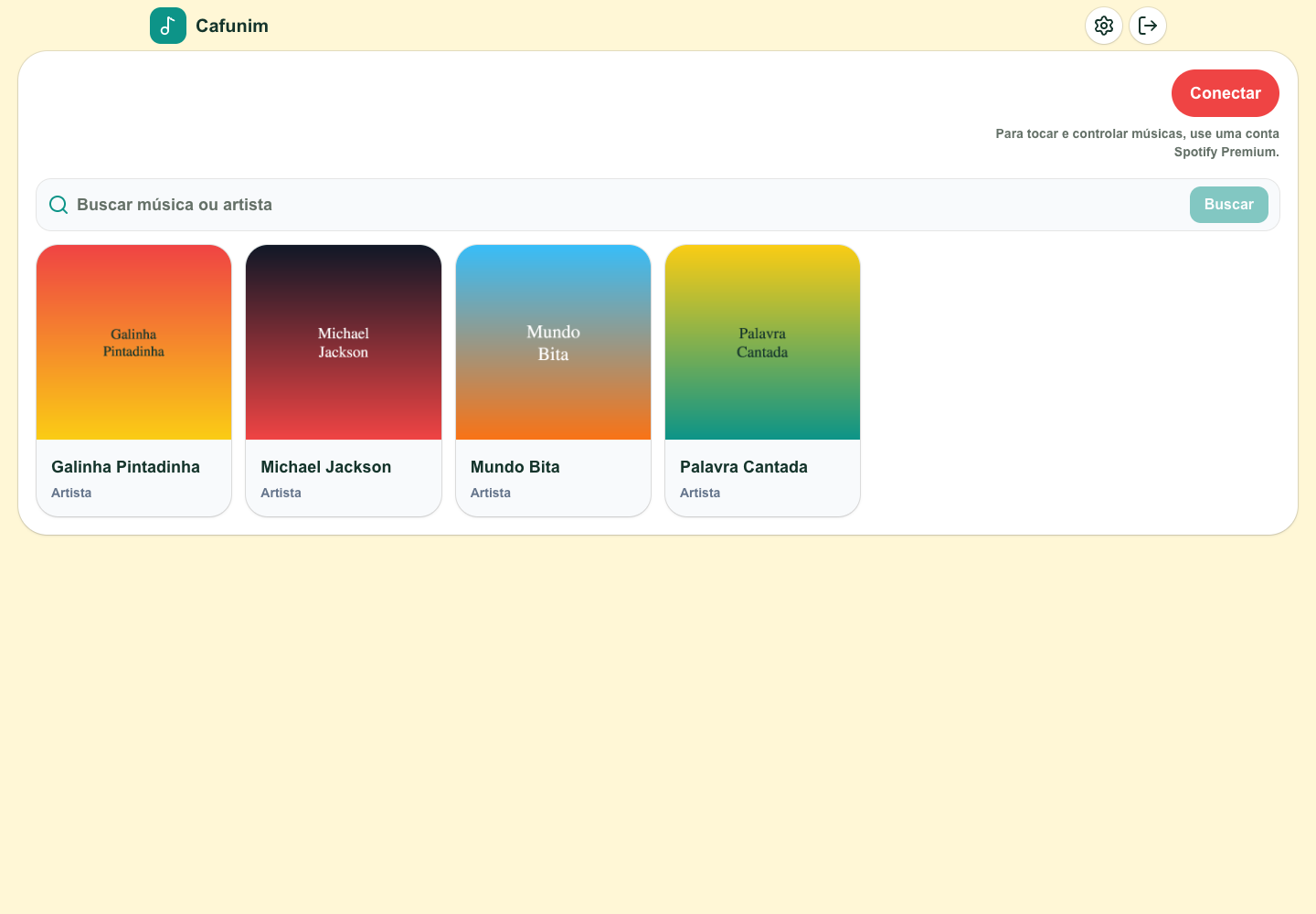
Task: Open the Palavra Cantada cover image
Action: pyautogui.click(x=763, y=342)
